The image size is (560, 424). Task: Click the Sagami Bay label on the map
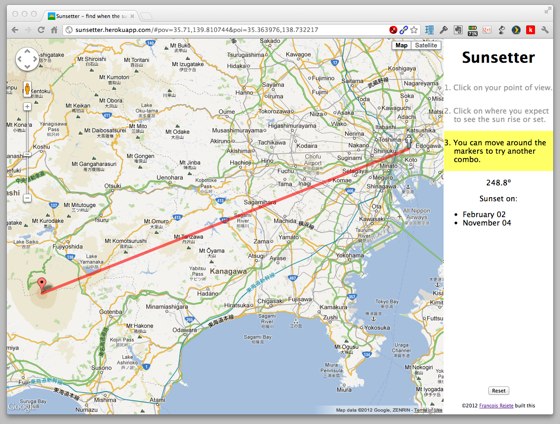[x=258, y=337]
